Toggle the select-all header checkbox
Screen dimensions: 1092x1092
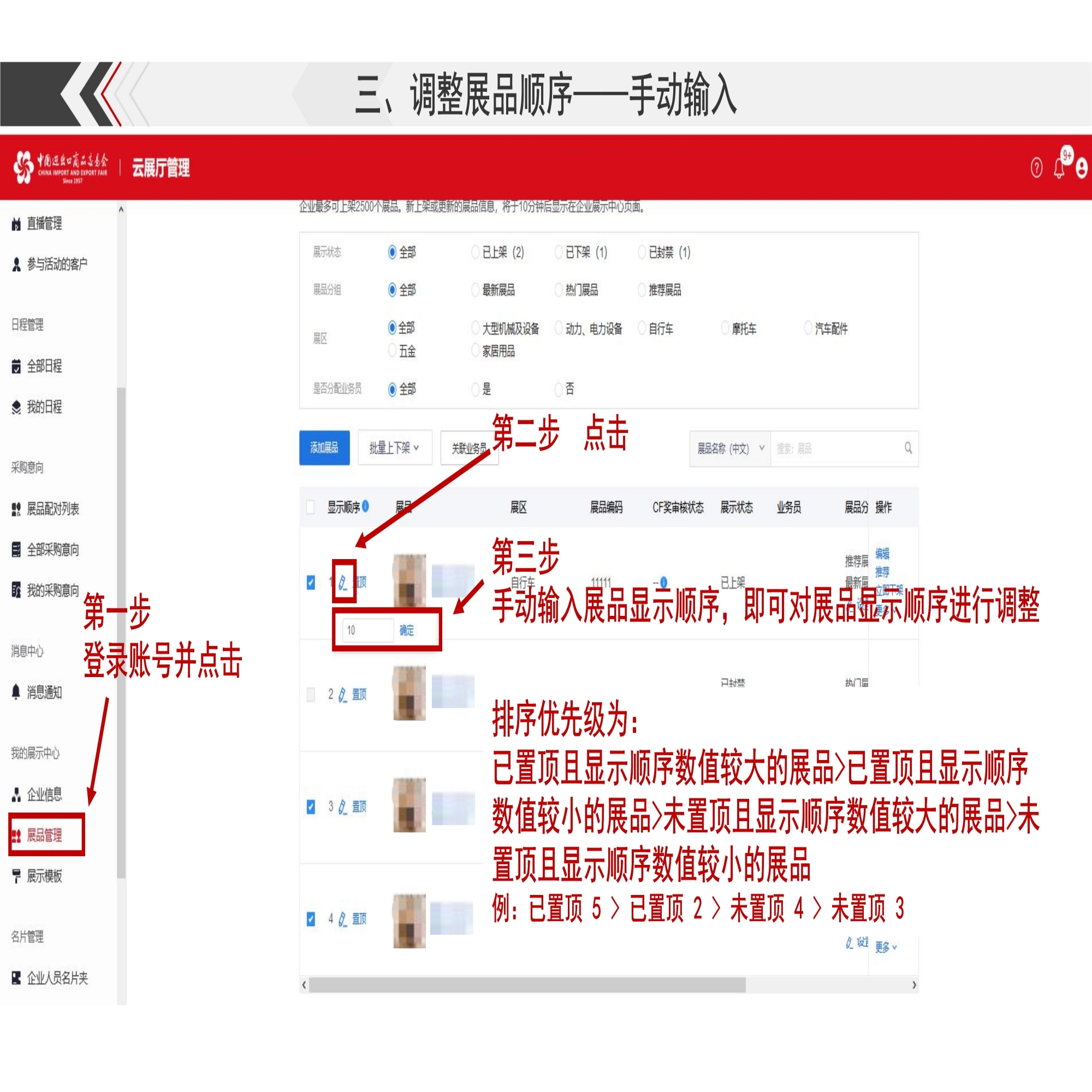click(x=310, y=507)
